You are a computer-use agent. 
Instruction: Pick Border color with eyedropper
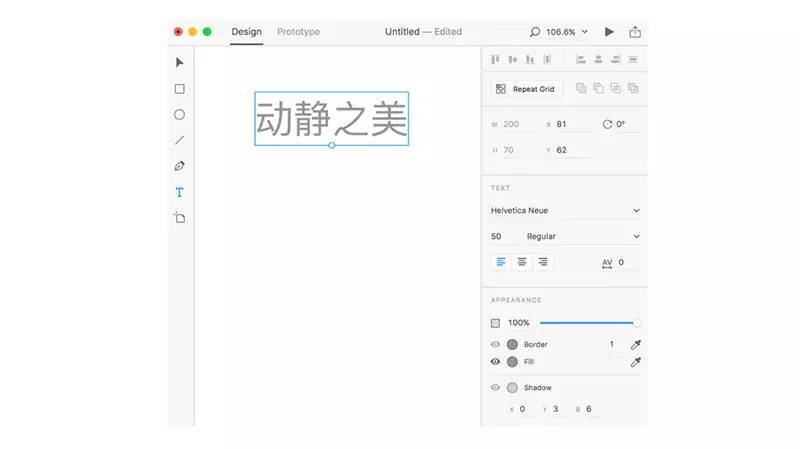(x=635, y=345)
